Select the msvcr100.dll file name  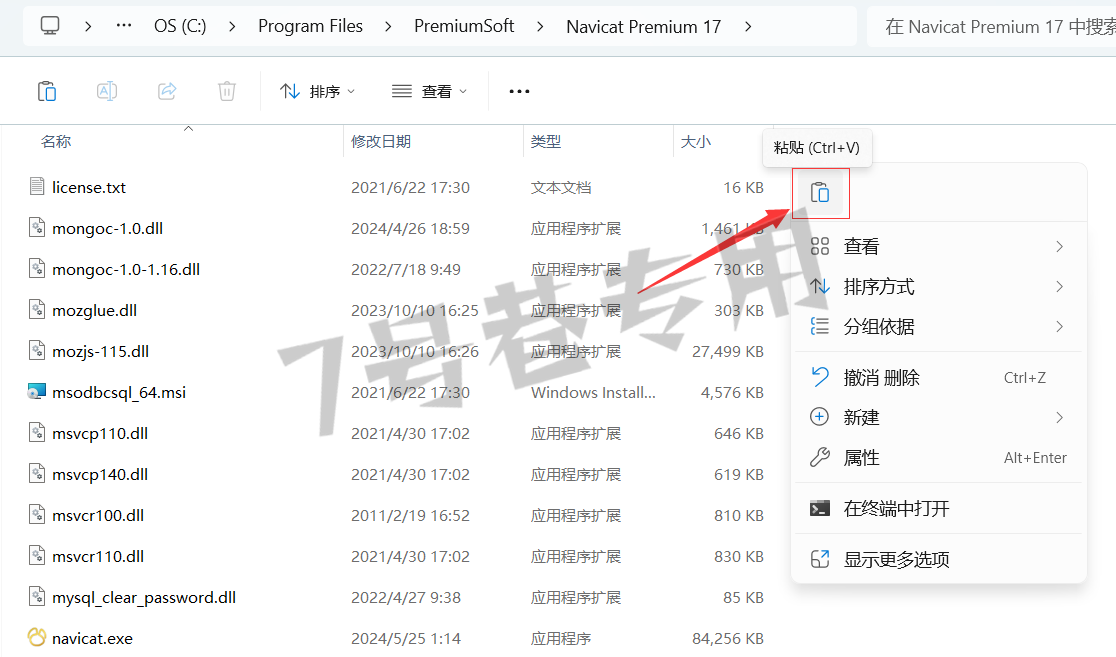98,515
